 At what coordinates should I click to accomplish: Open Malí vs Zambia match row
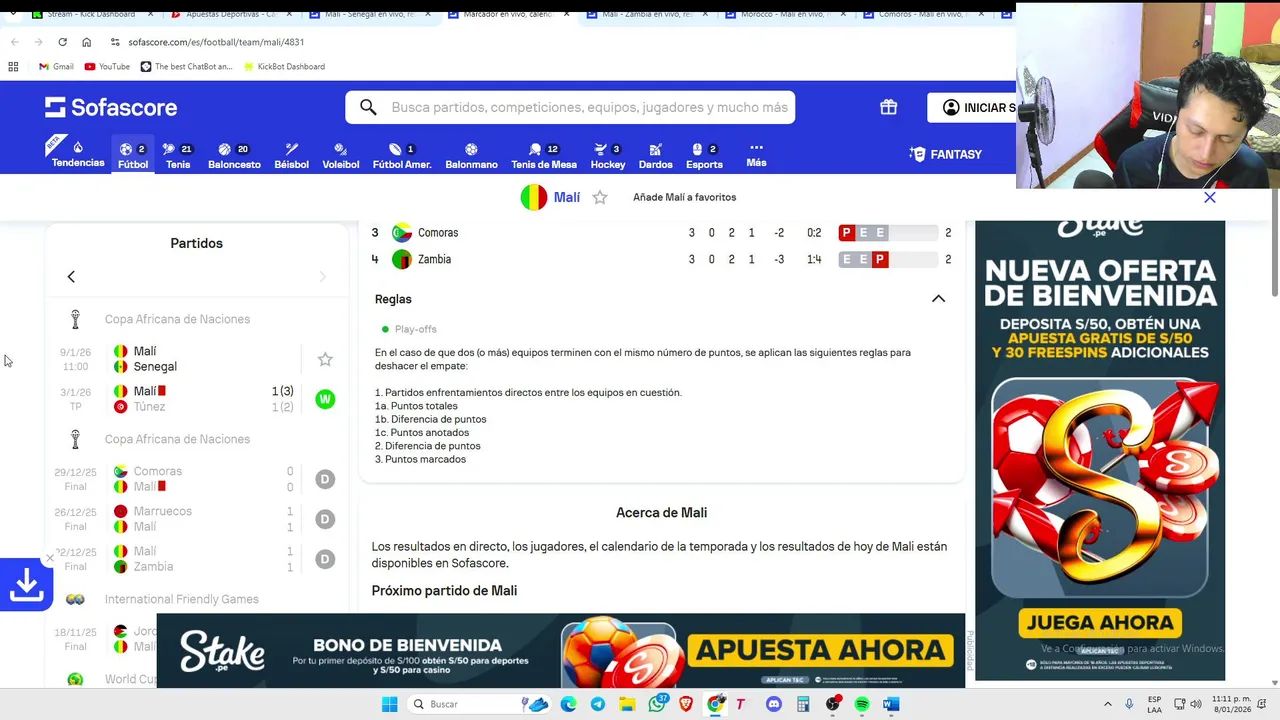pos(196,559)
